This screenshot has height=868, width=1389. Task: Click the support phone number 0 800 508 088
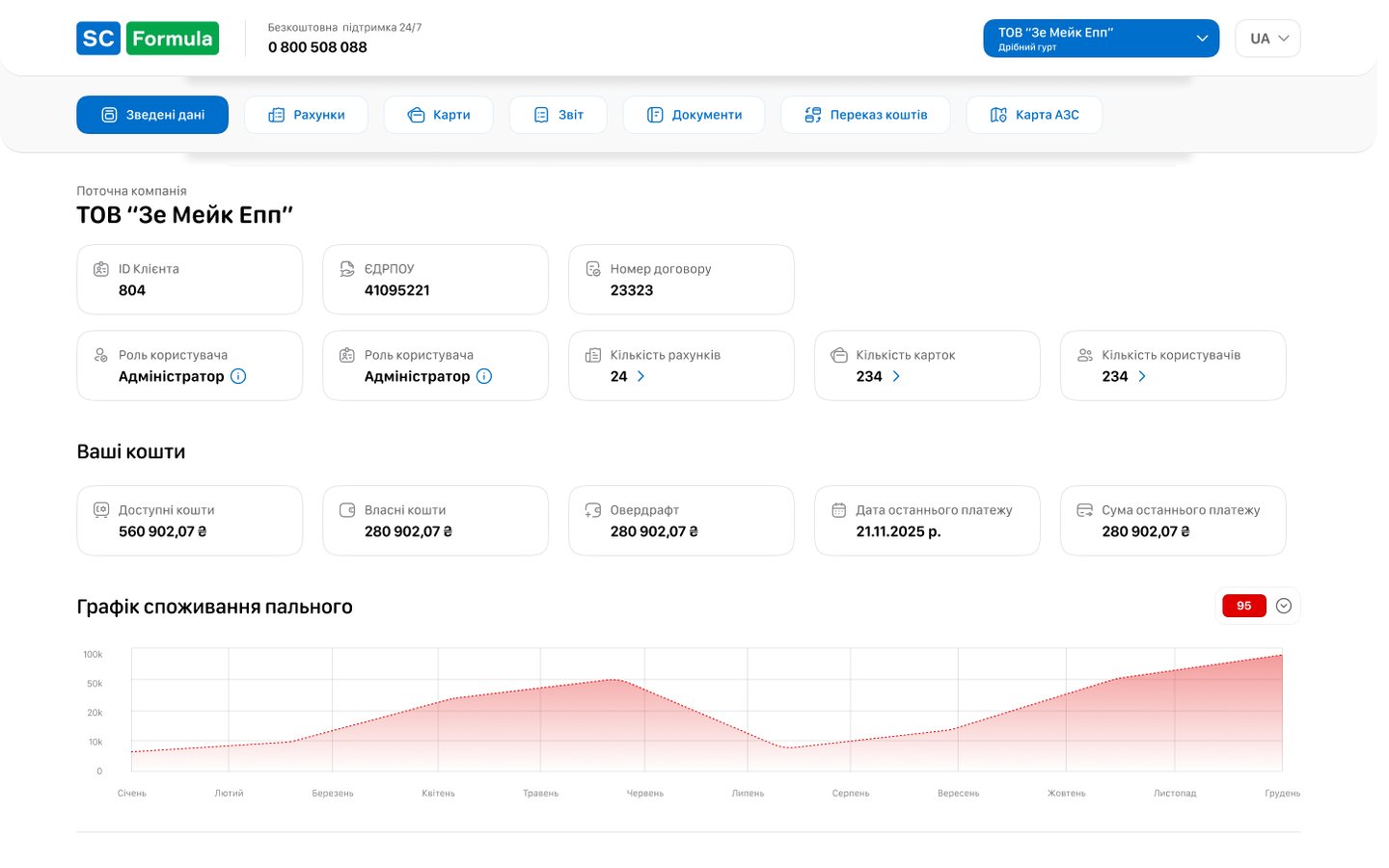point(317,47)
